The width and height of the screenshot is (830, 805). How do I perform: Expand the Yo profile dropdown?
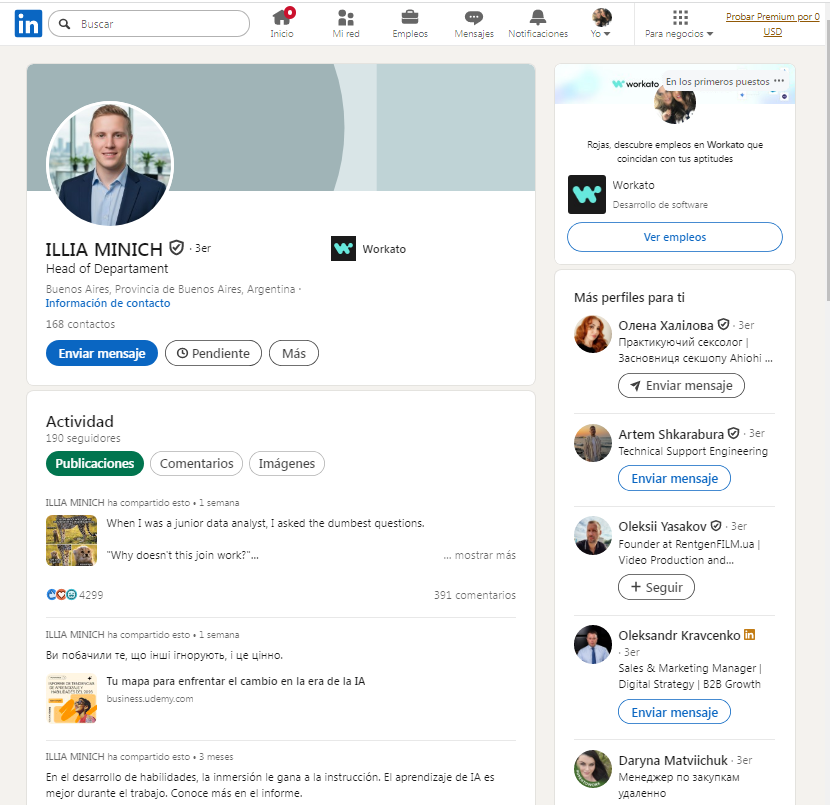pos(601,24)
